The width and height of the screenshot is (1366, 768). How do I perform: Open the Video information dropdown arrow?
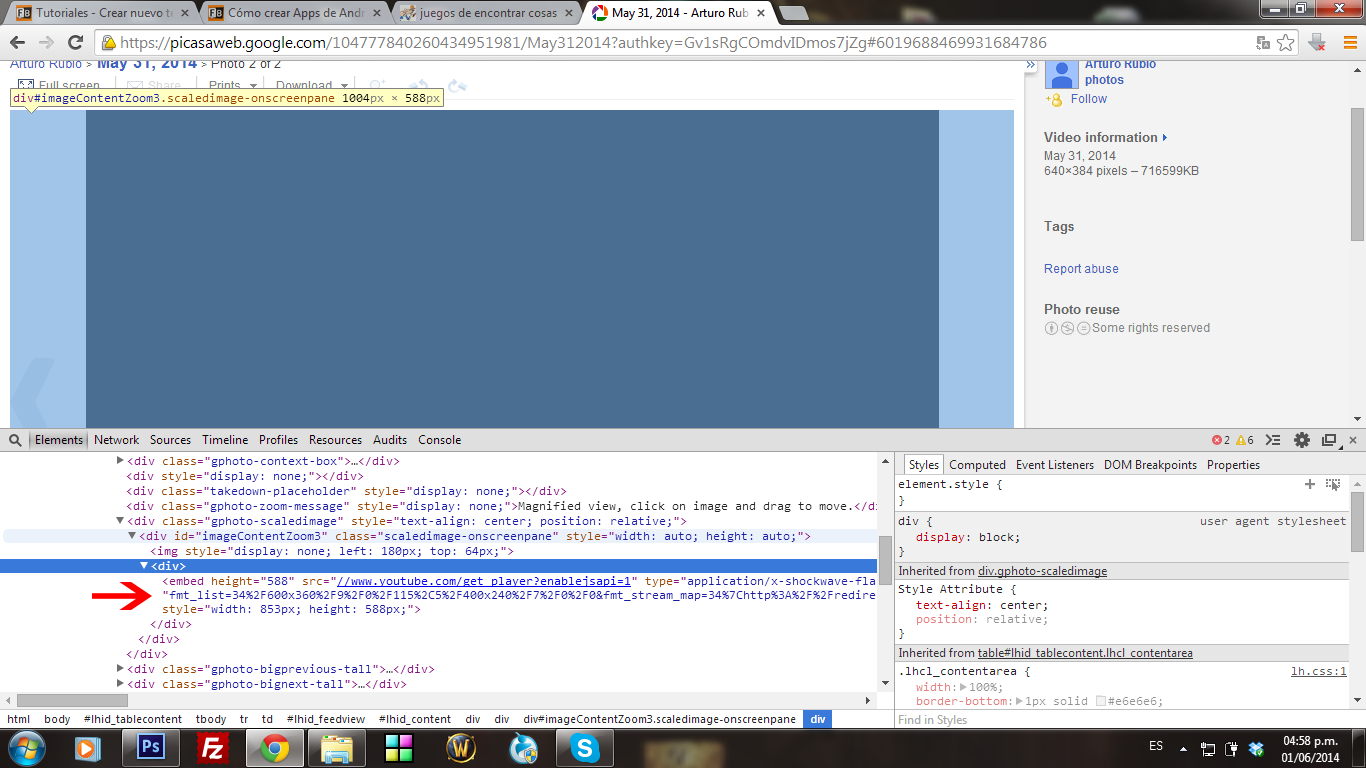[1165, 138]
